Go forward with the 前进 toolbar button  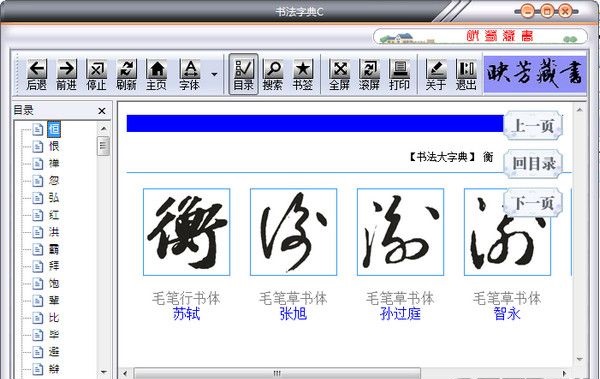(x=67, y=75)
